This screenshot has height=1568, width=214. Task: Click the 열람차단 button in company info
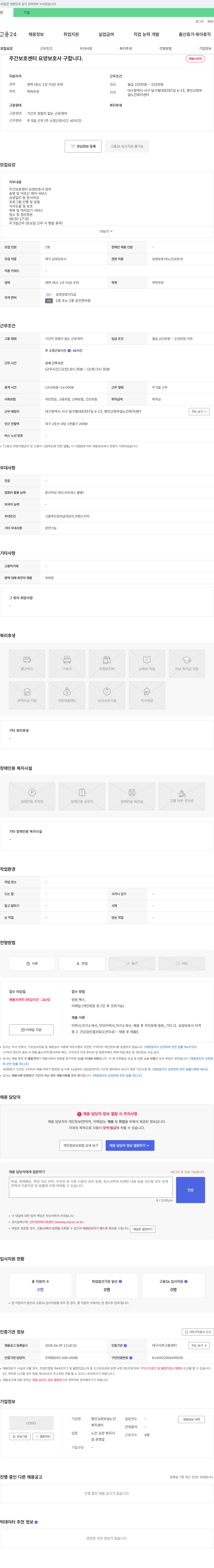[43, 1436]
